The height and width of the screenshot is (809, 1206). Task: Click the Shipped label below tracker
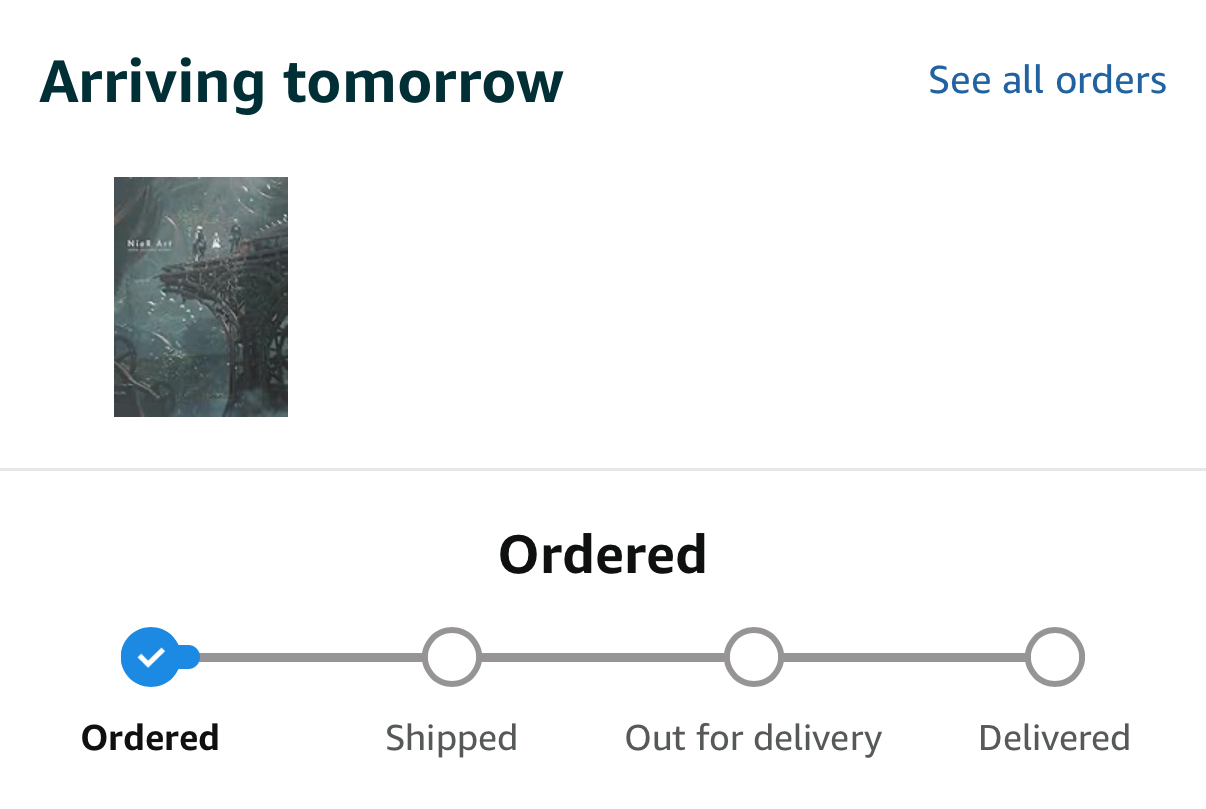click(x=452, y=738)
